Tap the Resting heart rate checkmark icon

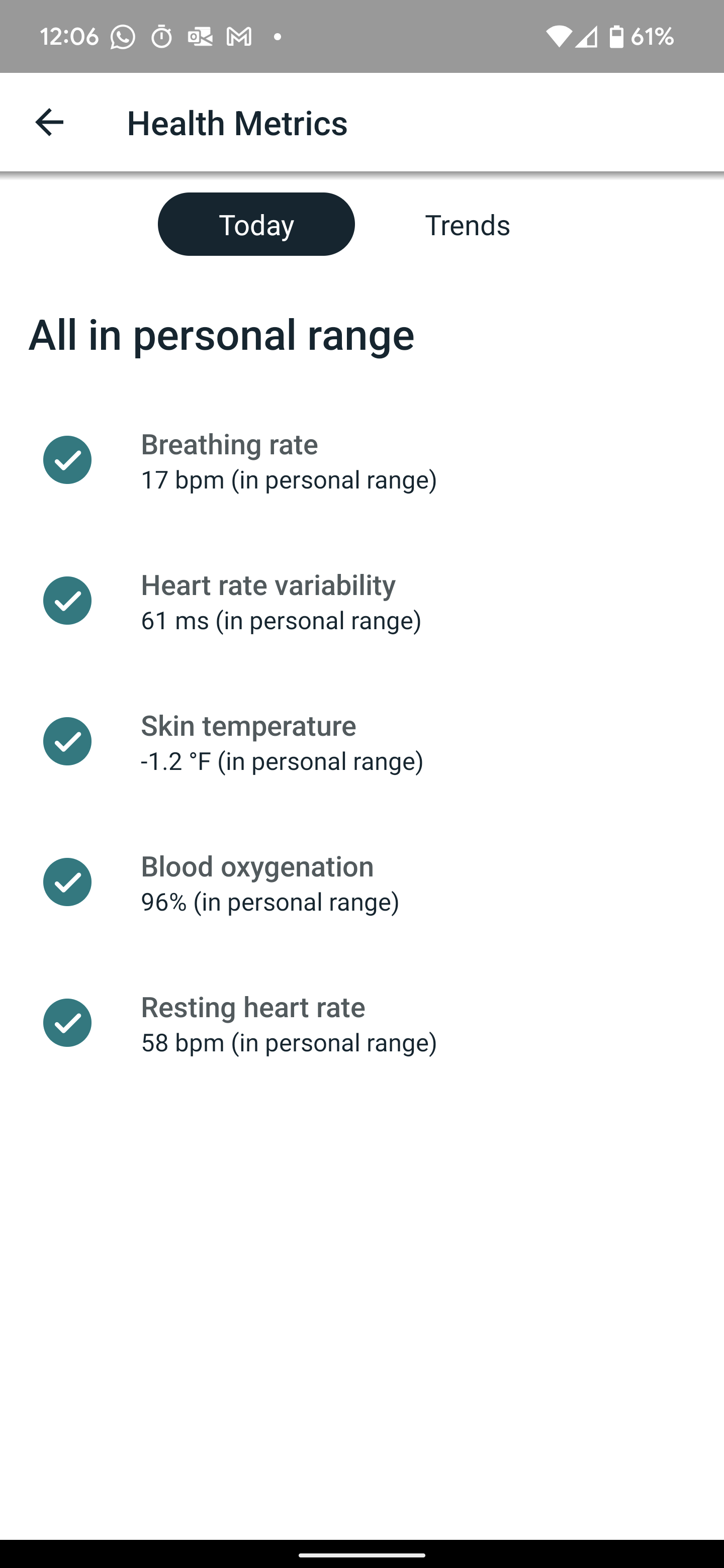[x=67, y=1023]
